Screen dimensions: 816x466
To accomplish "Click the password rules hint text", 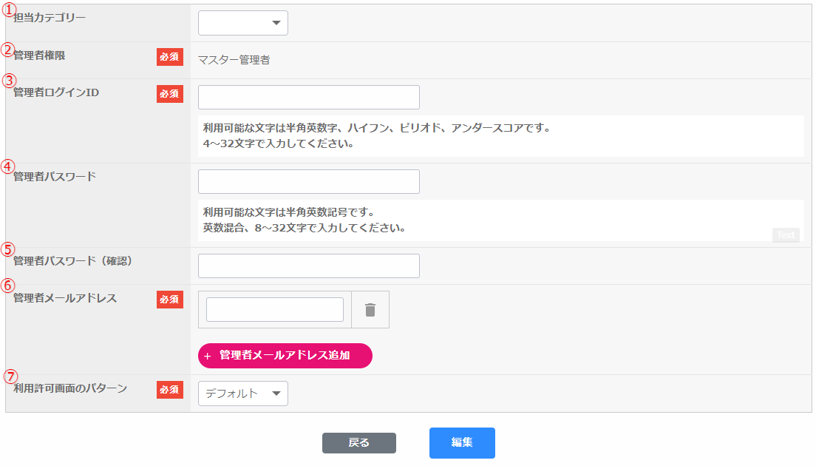I will (304, 220).
